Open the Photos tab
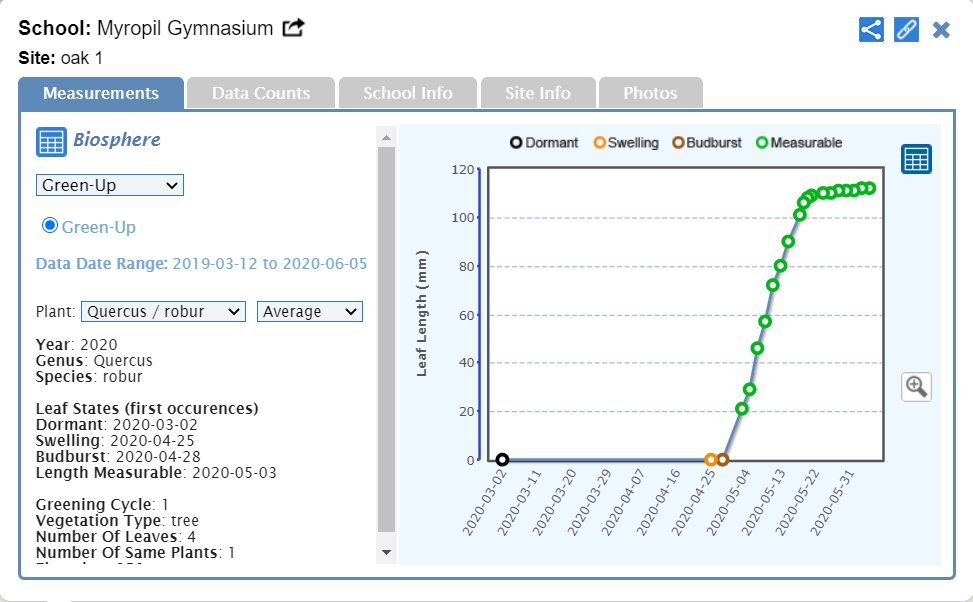 click(x=650, y=93)
